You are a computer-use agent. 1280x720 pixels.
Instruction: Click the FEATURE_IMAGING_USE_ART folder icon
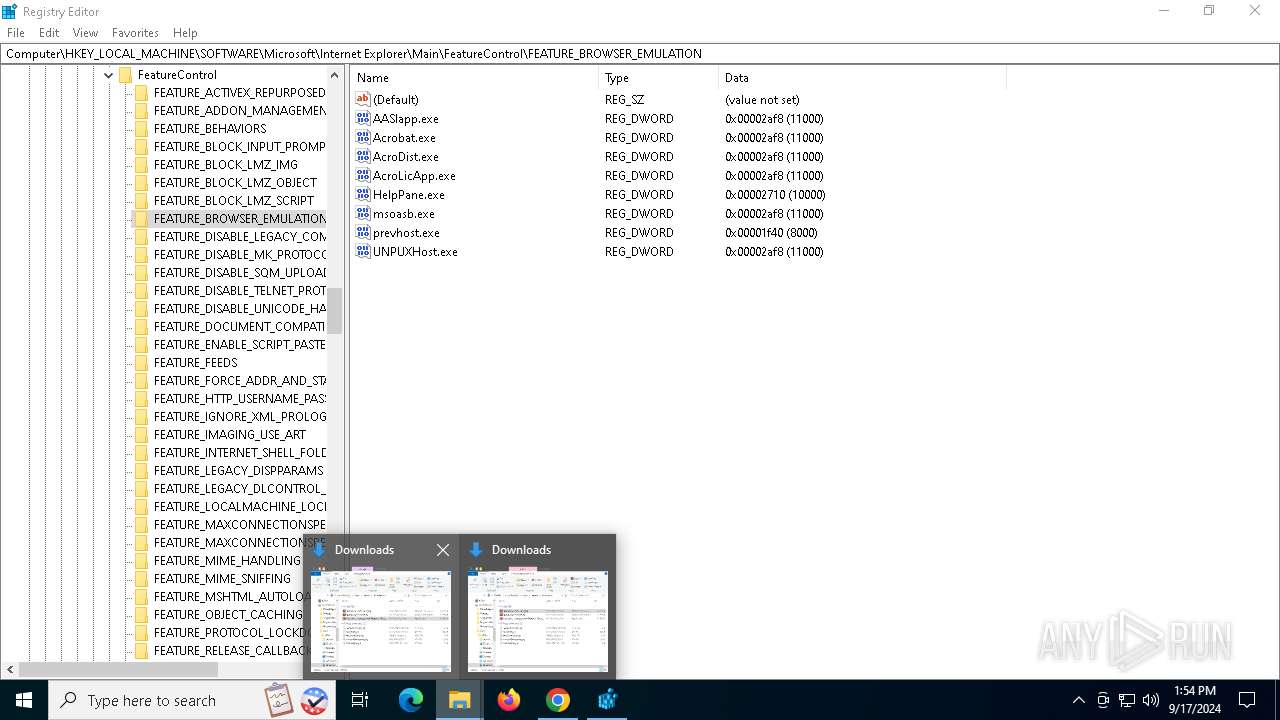(x=141, y=435)
